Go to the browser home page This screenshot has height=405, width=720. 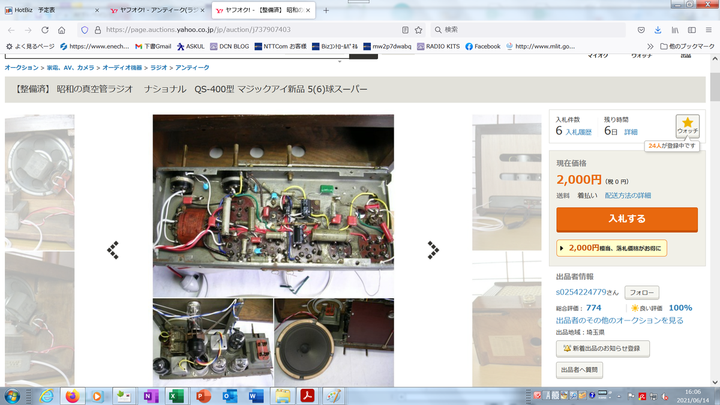coord(61,30)
